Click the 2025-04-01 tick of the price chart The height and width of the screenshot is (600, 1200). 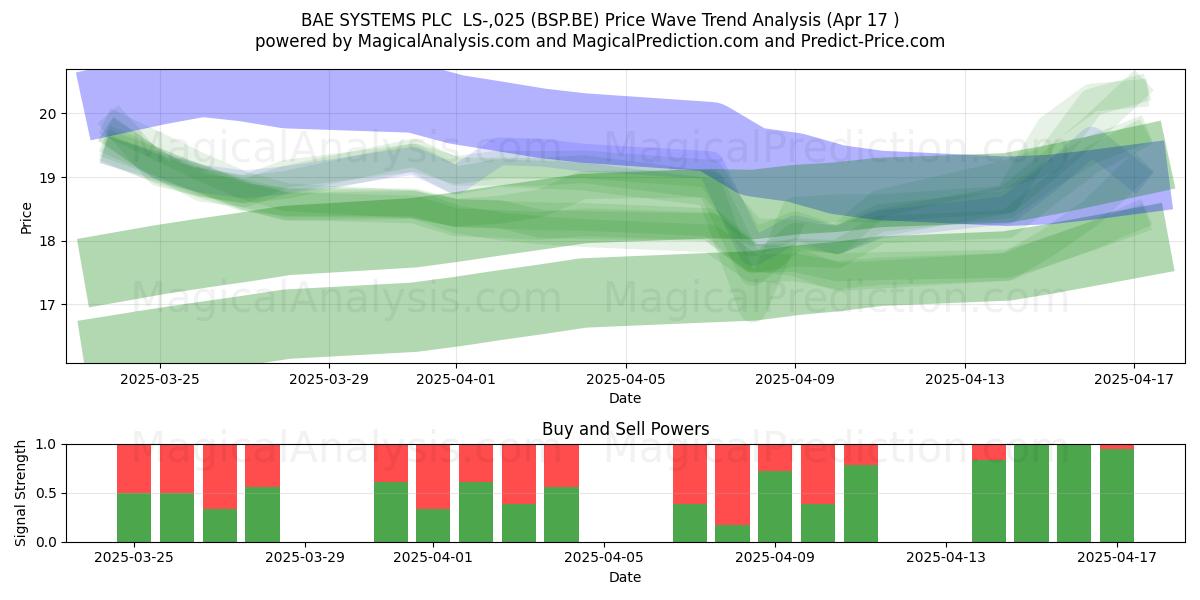click(x=455, y=379)
